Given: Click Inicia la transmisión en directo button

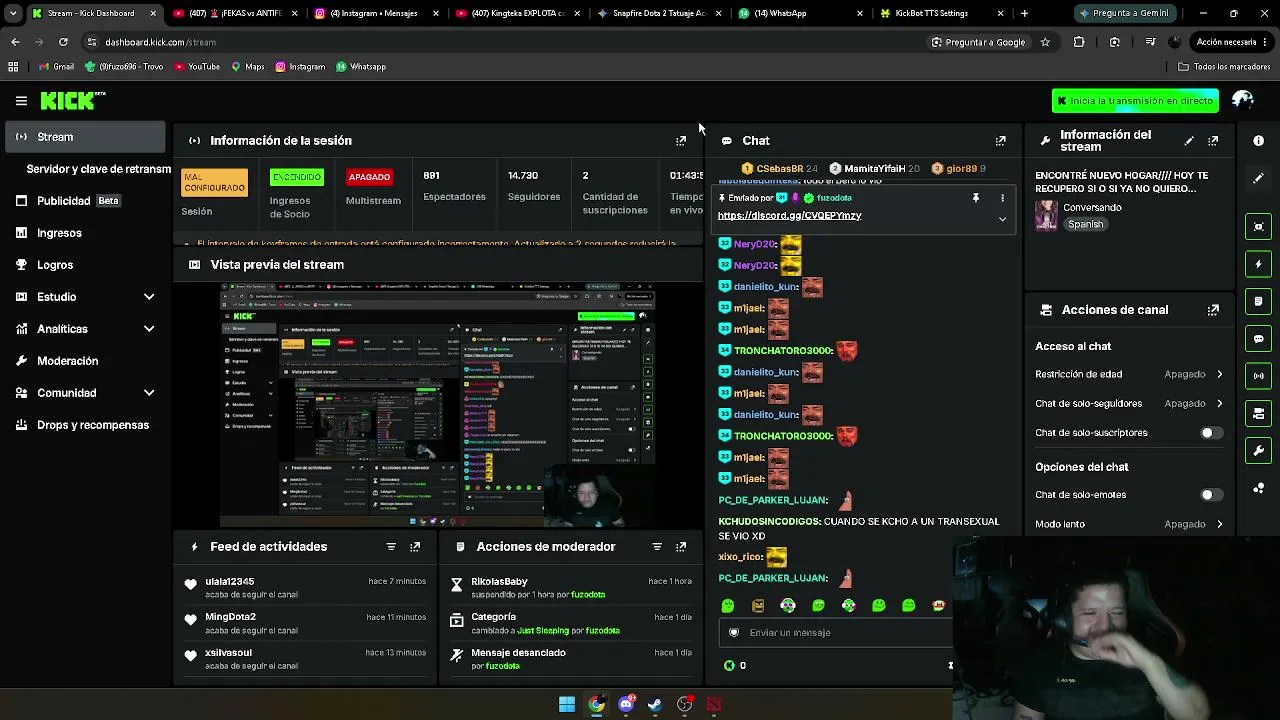Looking at the screenshot, I should pos(1135,100).
